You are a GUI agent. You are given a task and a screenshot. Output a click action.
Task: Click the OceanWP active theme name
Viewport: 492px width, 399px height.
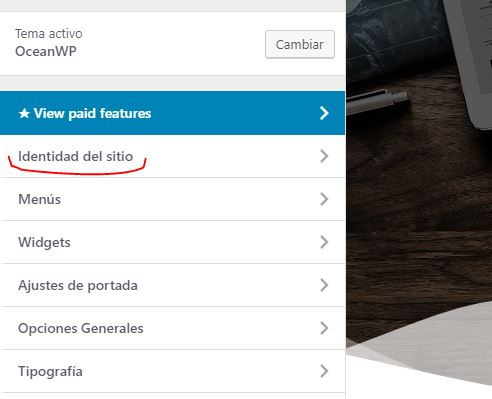point(46,51)
